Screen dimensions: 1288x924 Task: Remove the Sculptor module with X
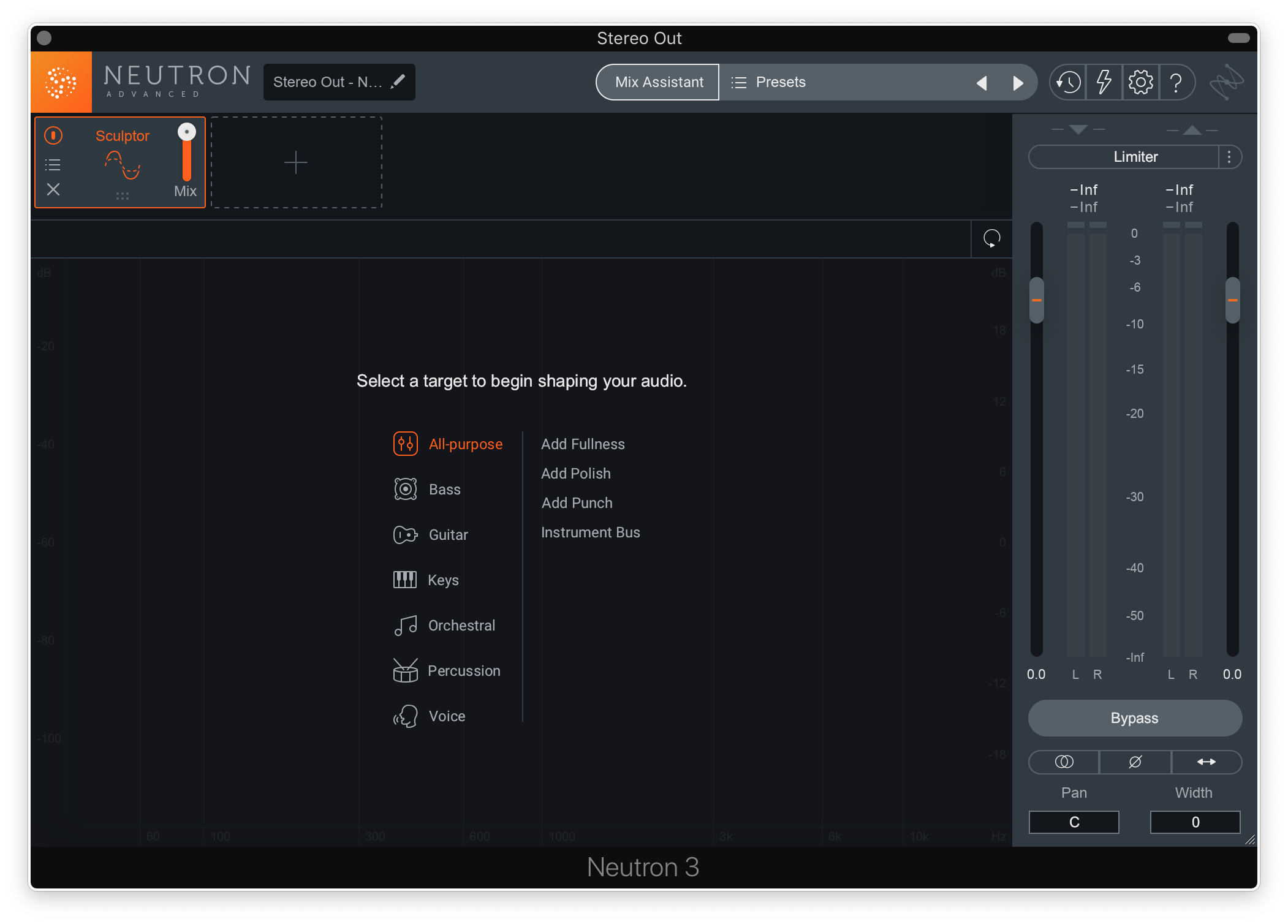53,189
